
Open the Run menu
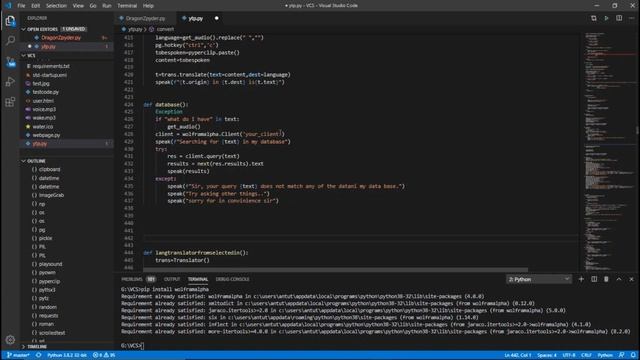point(107,6)
